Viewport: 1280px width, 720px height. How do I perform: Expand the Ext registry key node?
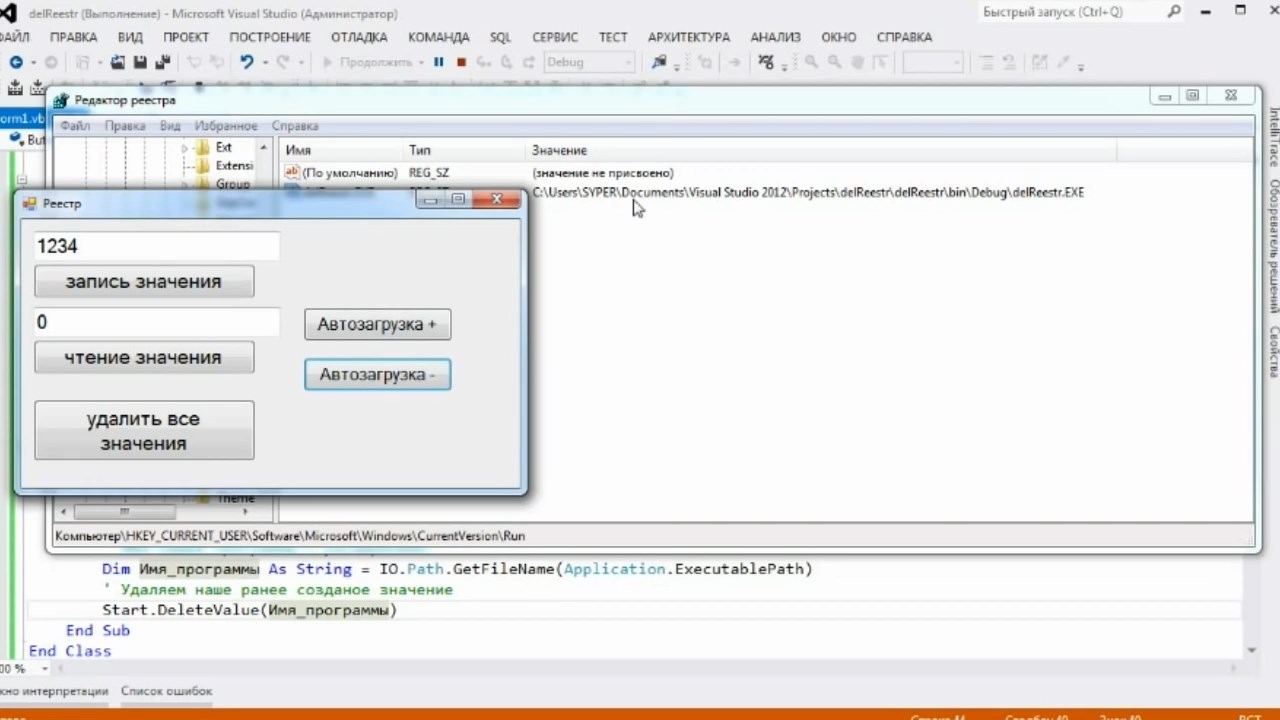pos(185,148)
